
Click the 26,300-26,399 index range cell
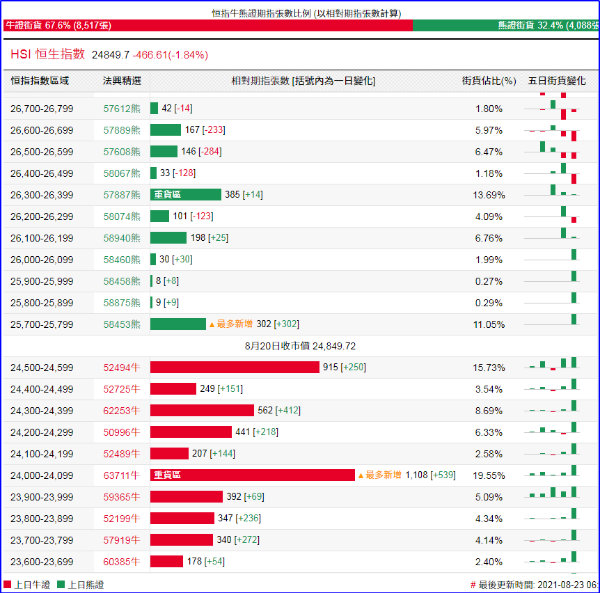pos(42,195)
